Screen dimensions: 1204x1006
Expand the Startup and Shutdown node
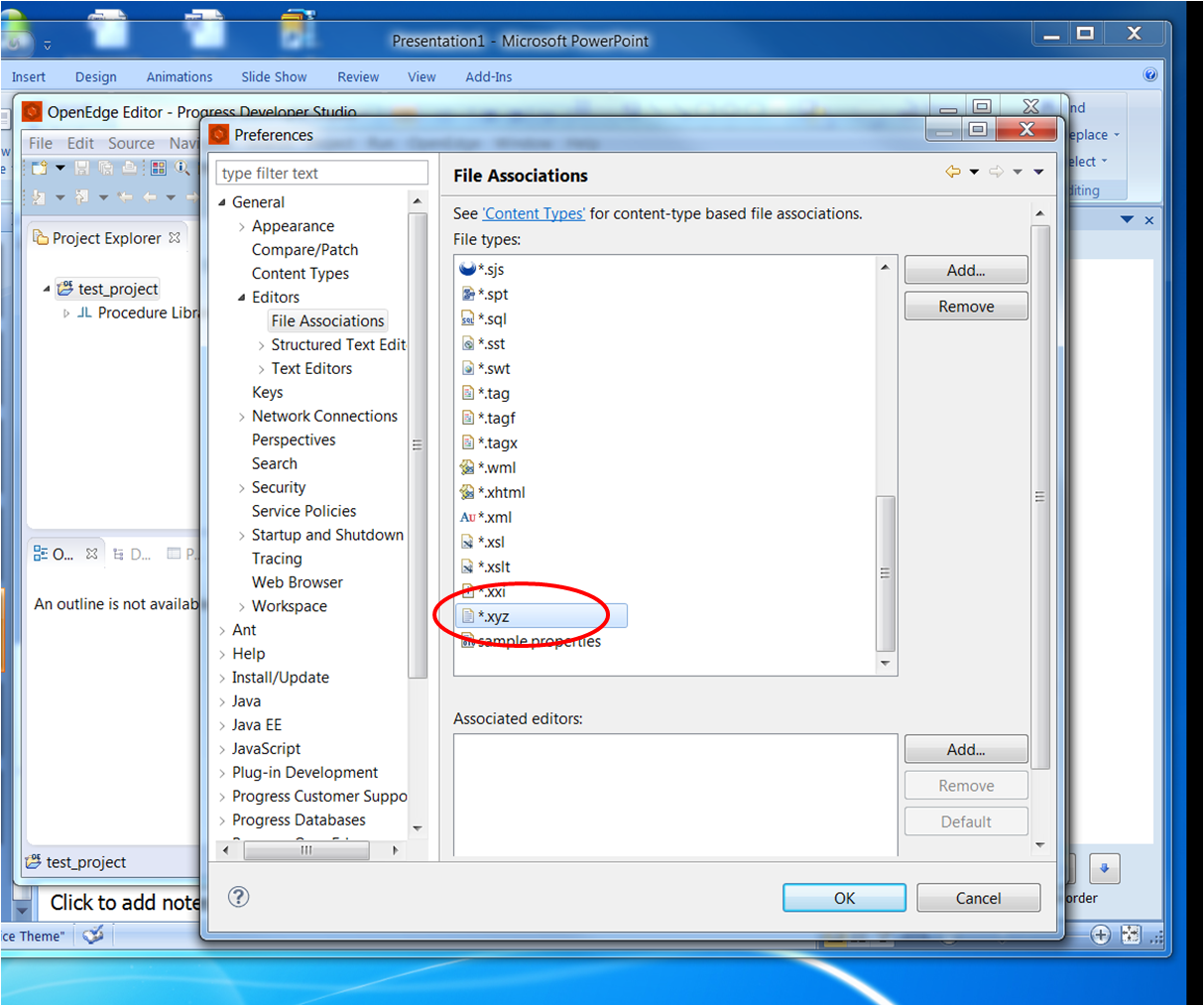[x=242, y=536]
